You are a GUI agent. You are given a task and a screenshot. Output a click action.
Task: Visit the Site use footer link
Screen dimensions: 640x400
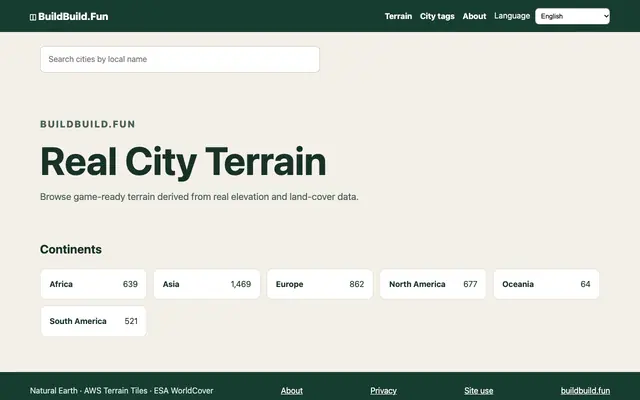478,391
